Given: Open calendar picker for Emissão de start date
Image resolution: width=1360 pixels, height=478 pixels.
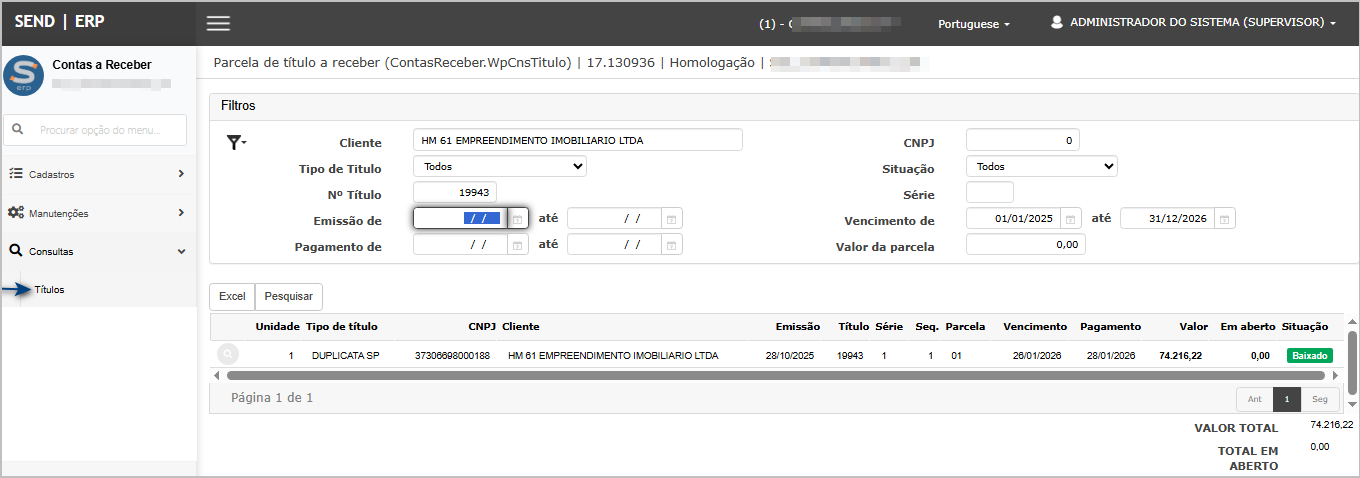Looking at the screenshot, I should 518,219.
